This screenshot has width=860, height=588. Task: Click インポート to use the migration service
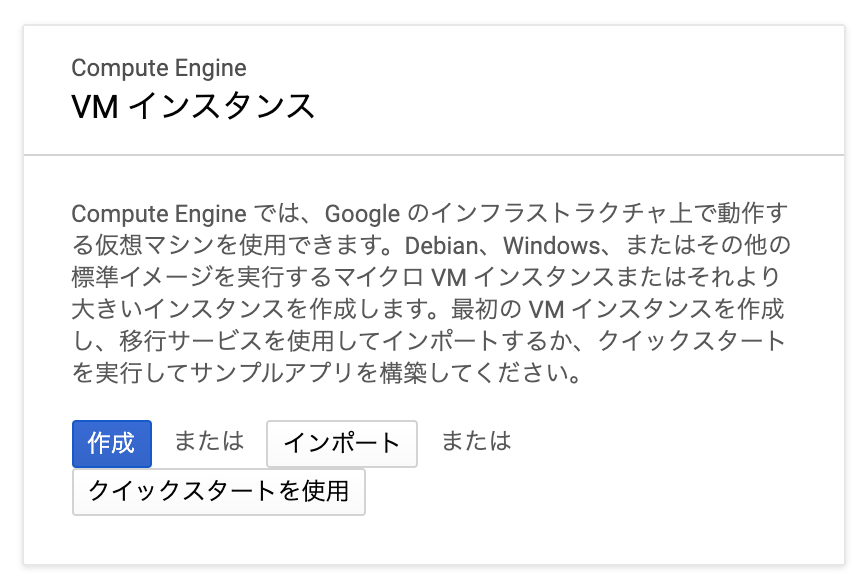[341, 443]
